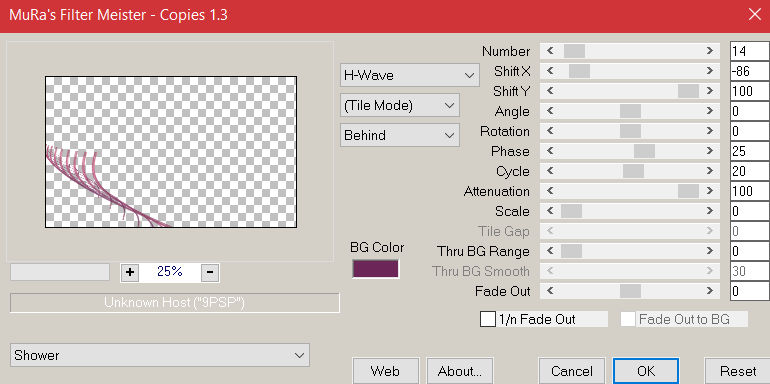
Task: Click the Number slider thumb
Action: tap(574, 51)
